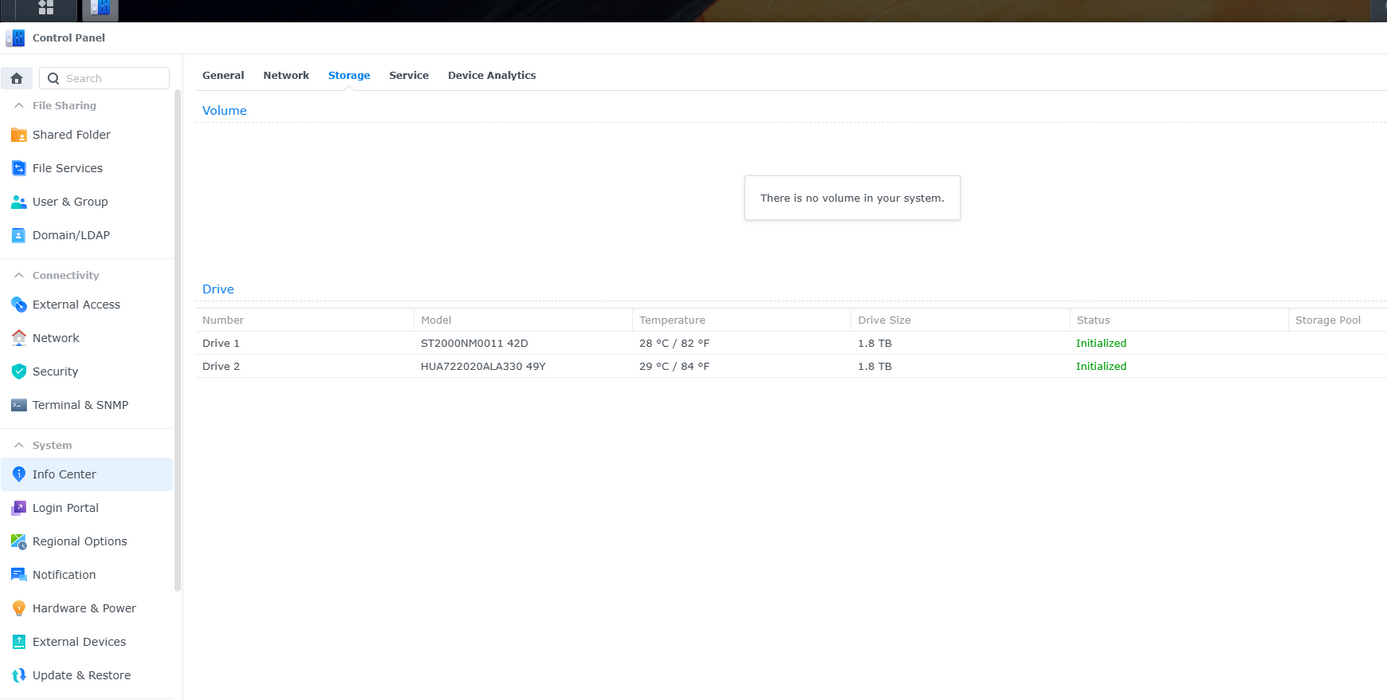Click Drive 2 size 1.8 TB
The width and height of the screenshot is (1387, 700).
click(x=875, y=366)
